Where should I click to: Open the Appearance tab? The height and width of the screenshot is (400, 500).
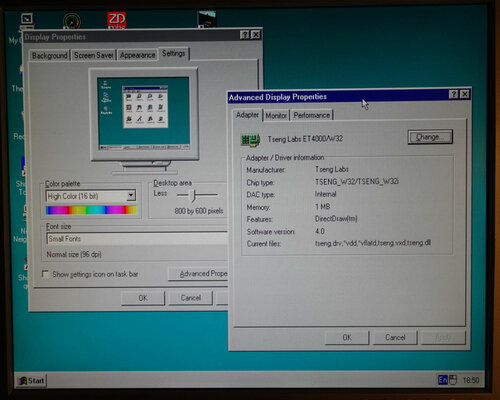(x=137, y=55)
